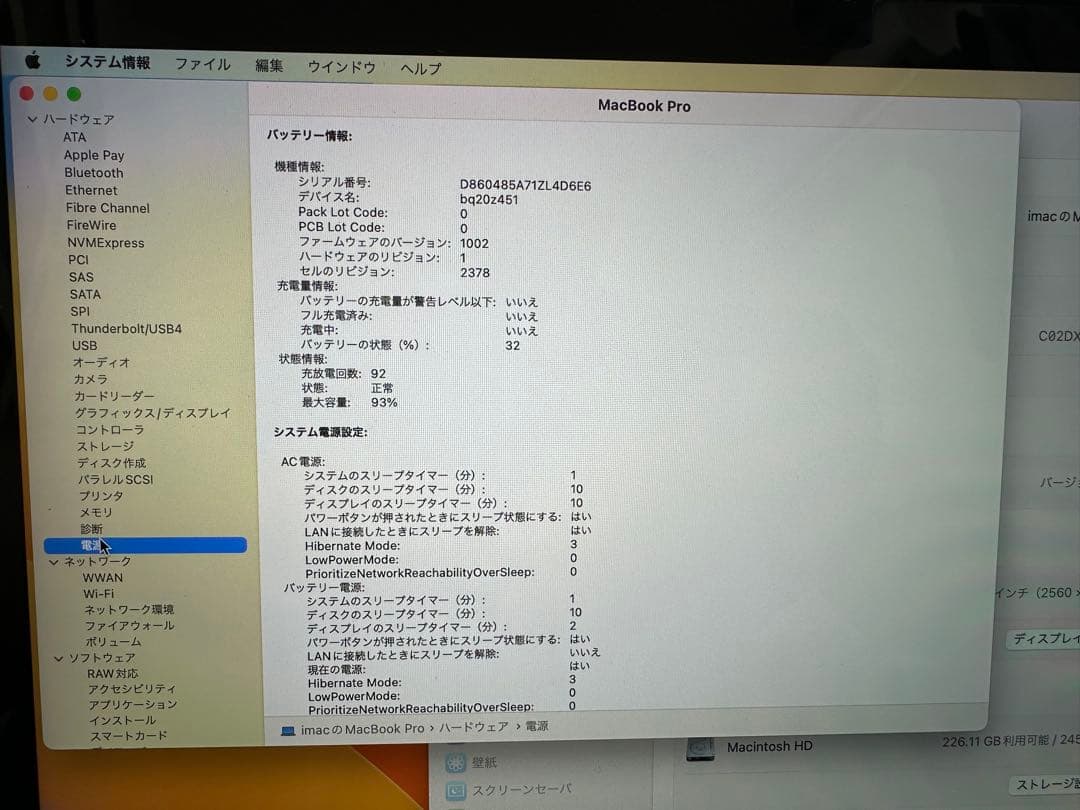Click the Macintosh HD drive icon
Viewport: 1080px width, 810px height.
700,748
